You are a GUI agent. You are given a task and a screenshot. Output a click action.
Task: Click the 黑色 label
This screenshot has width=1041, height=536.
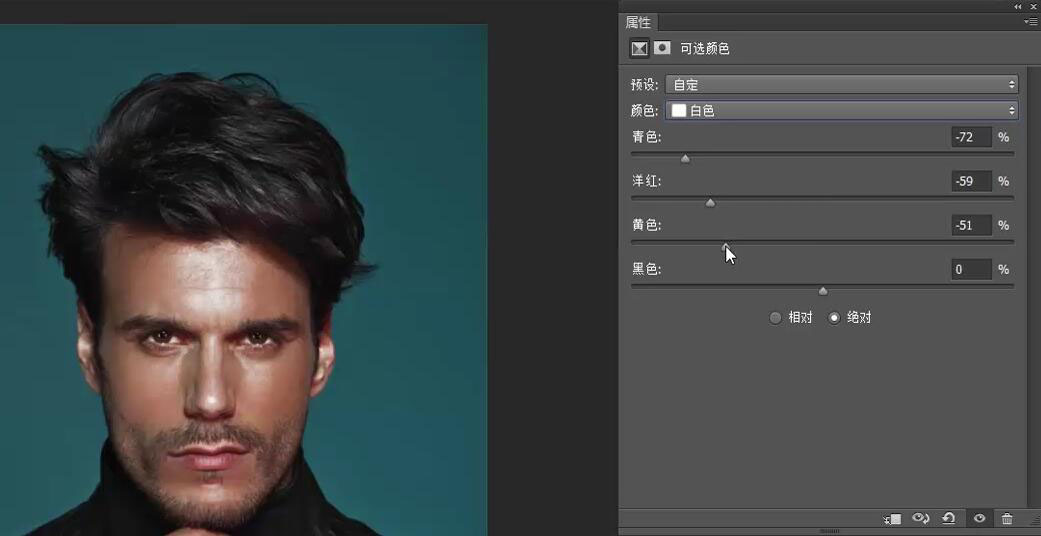646,270
